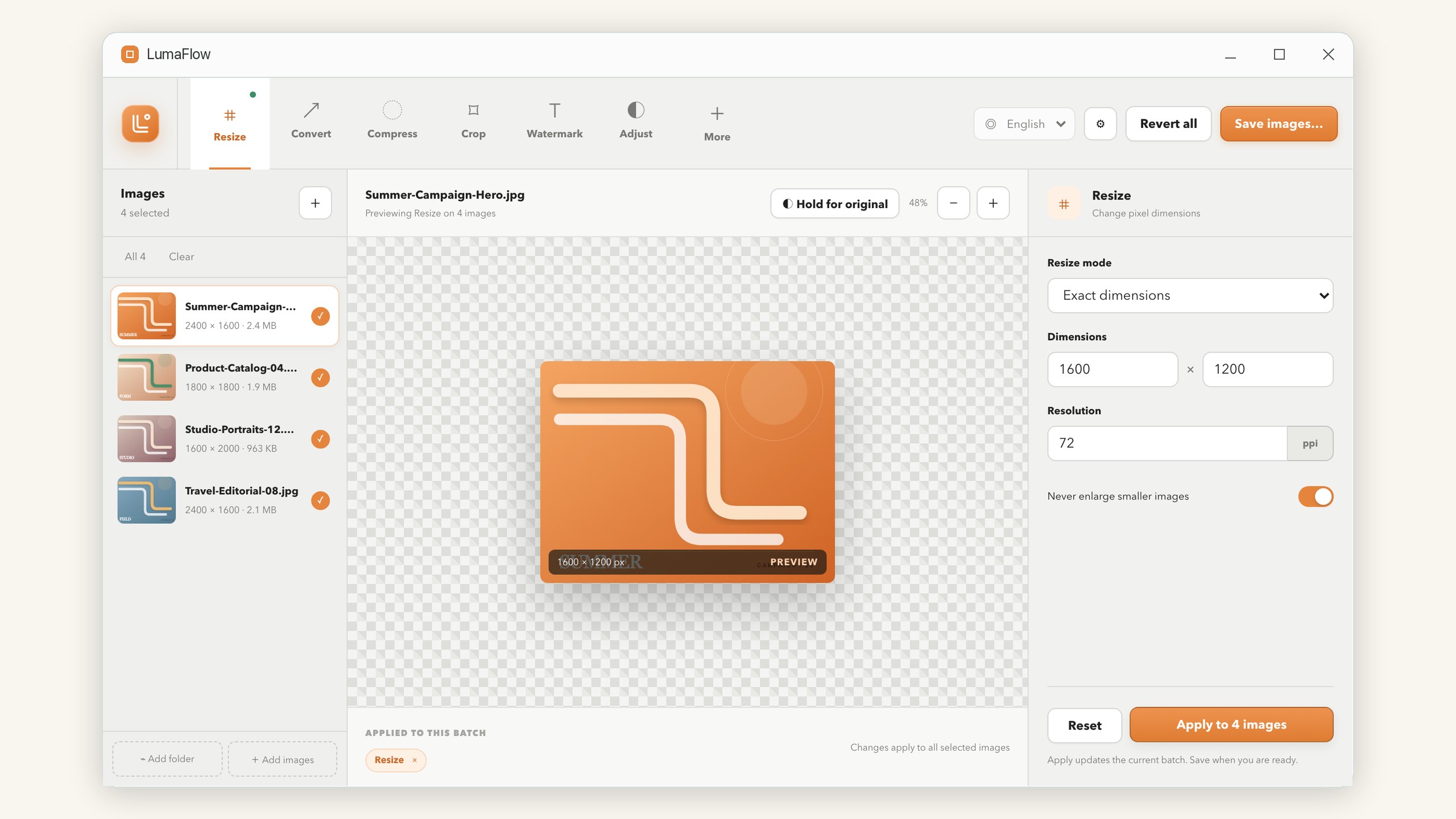Click '1800 × 1800 · 1.9 MB' text

230,387
